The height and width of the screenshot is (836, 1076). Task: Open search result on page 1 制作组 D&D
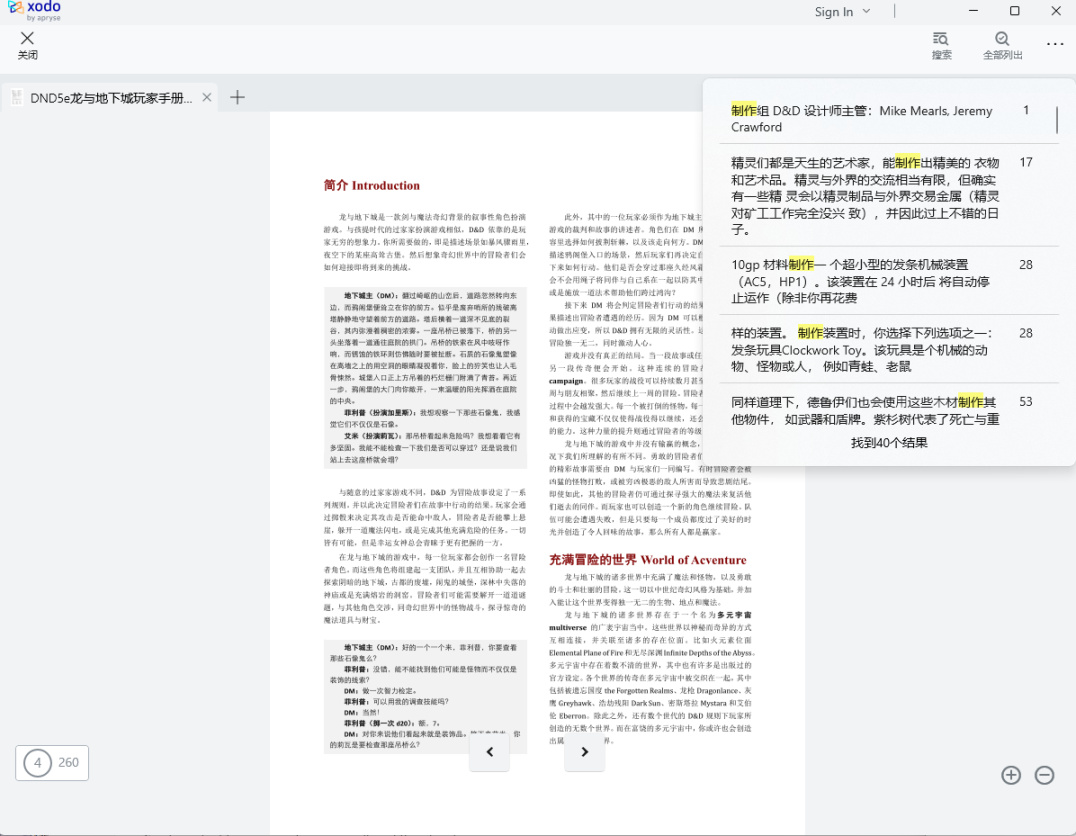click(x=888, y=119)
